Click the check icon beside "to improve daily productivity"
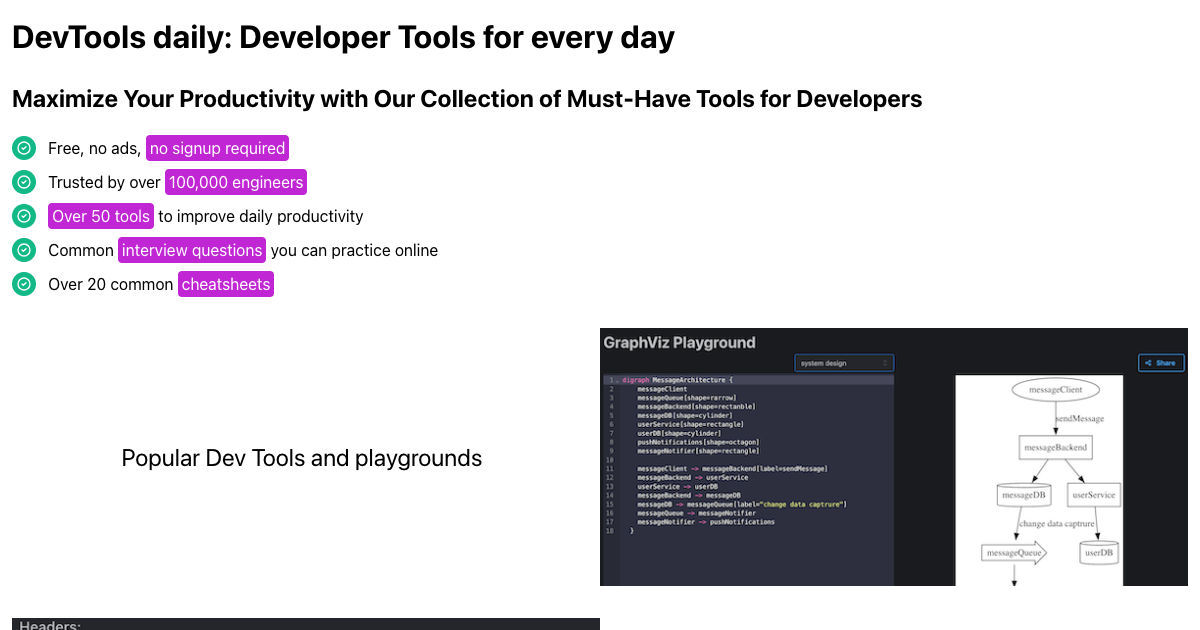The width and height of the screenshot is (1200, 630). point(24,216)
